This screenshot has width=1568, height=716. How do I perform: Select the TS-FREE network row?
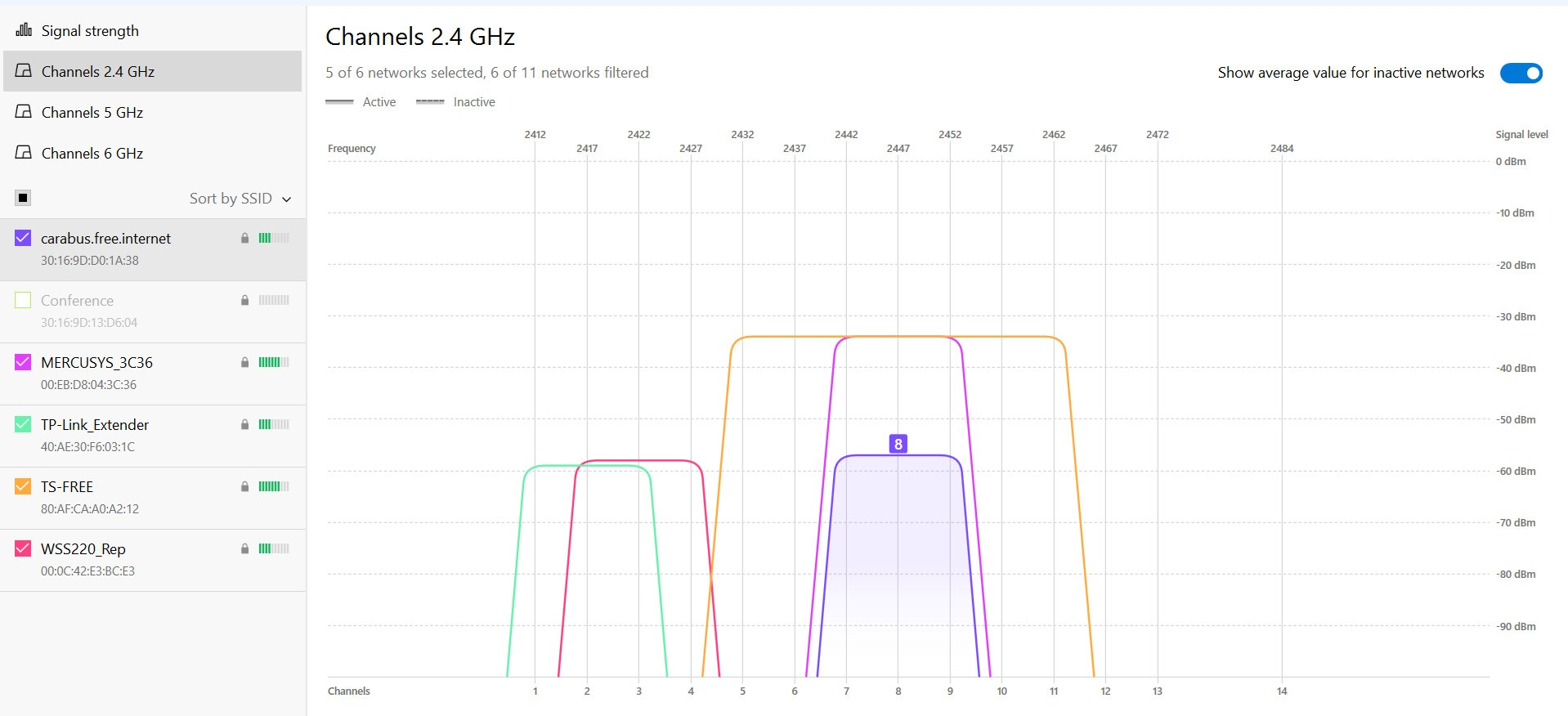point(123,498)
